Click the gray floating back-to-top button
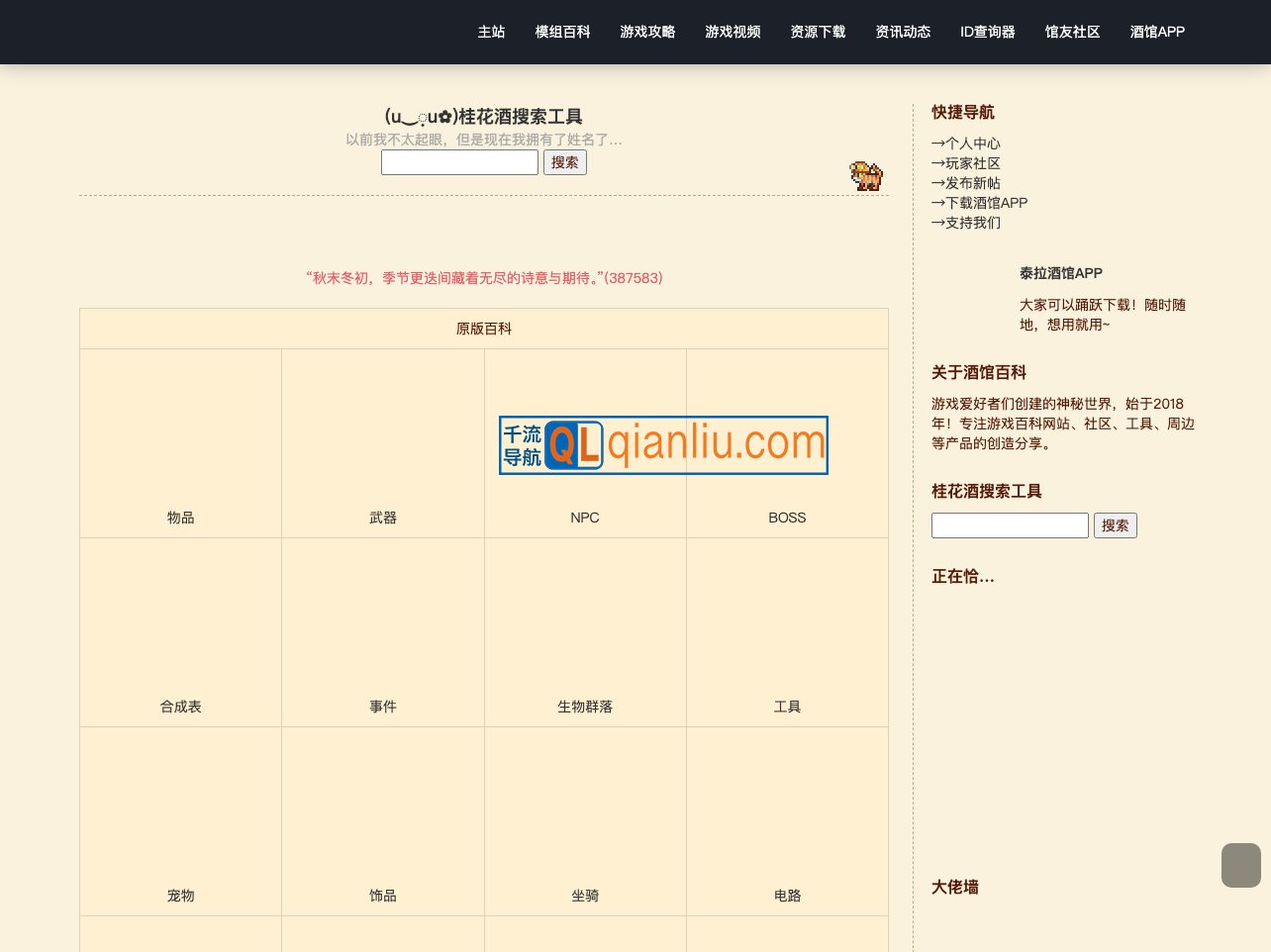The image size is (1271, 952). 1240,865
